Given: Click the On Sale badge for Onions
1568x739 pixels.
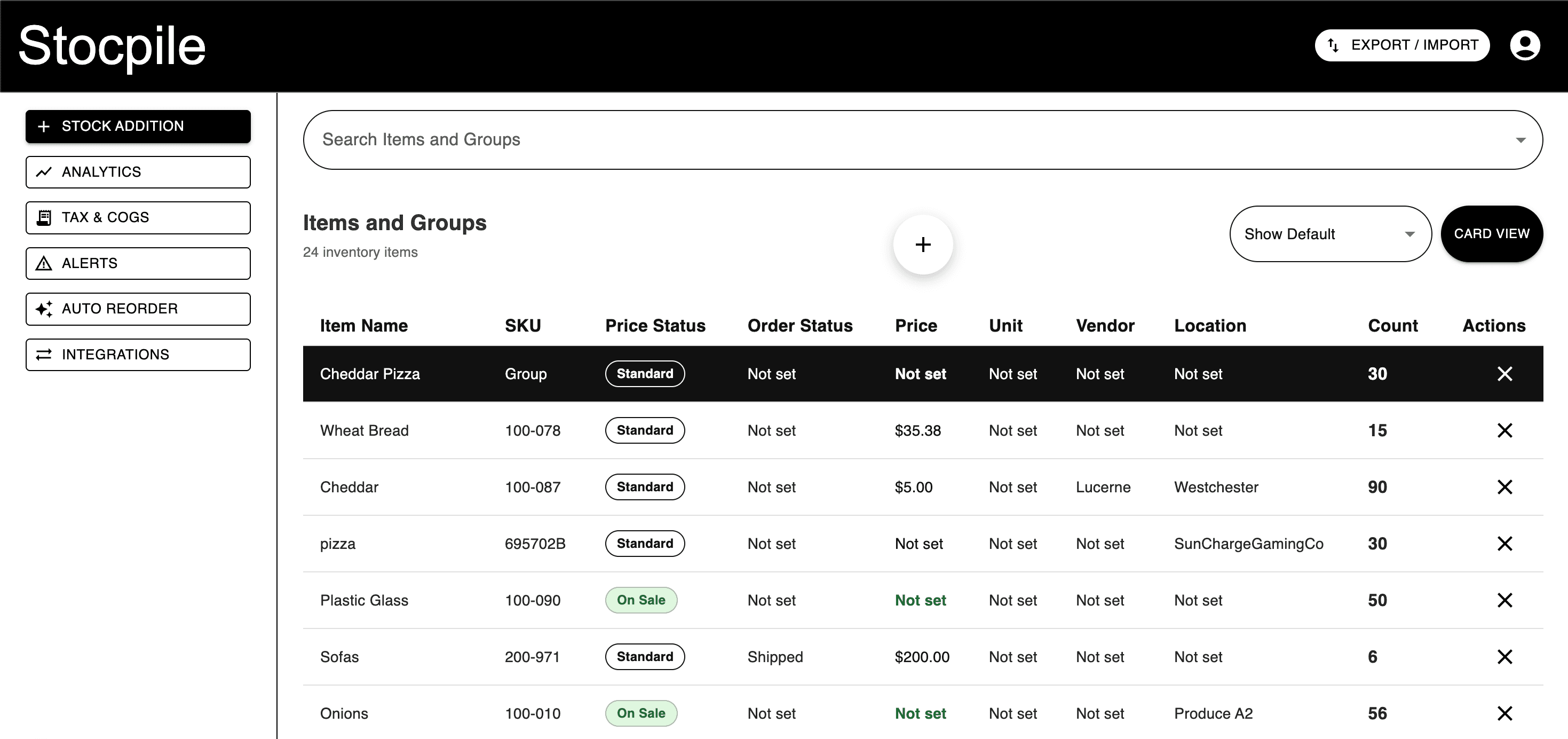Looking at the screenshot, I should (x=641, y=713).
